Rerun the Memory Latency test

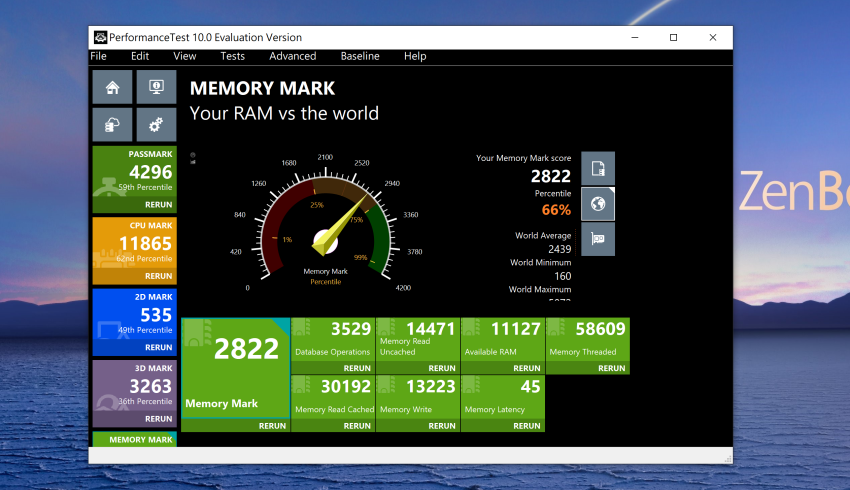527,426
